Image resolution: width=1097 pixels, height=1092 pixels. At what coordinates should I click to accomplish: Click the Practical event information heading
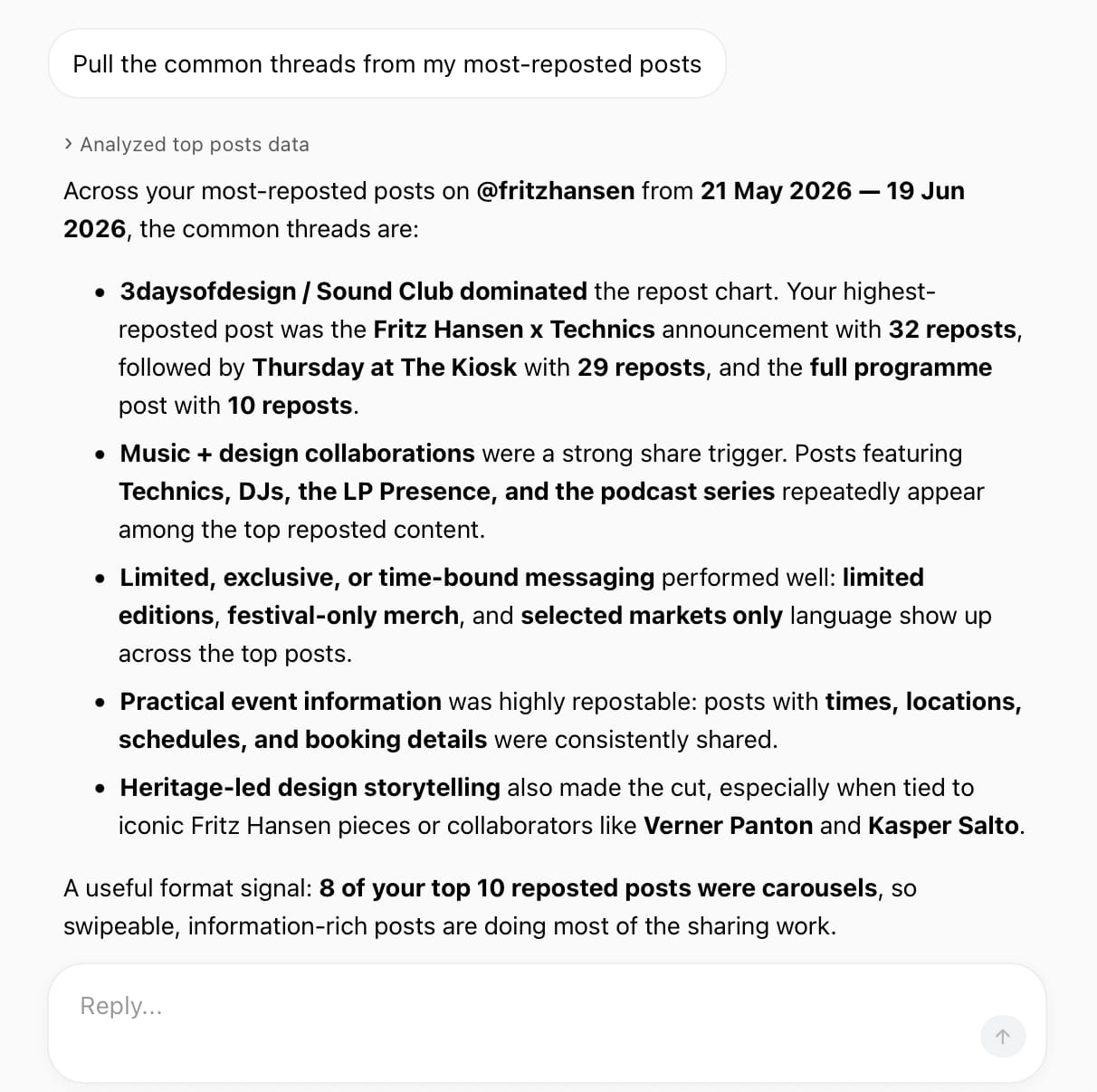click(281, 702)
